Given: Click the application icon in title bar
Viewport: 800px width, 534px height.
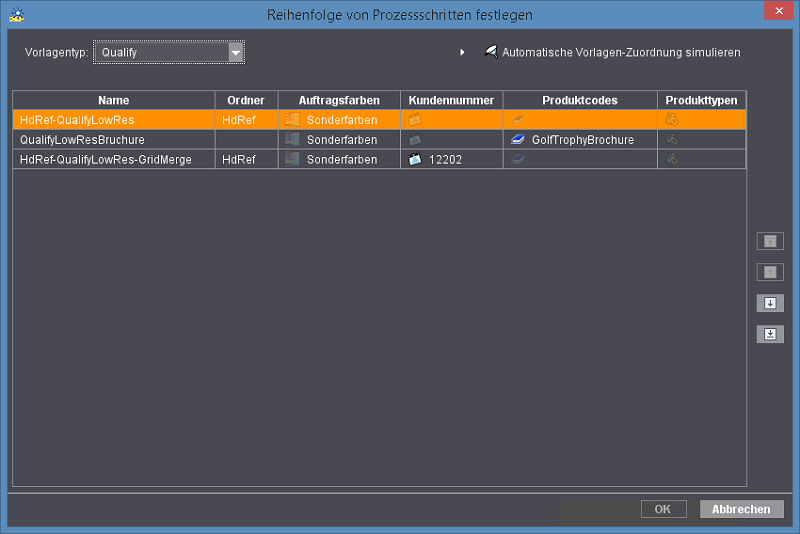Looking at the screenshot, I should [16, 15].
